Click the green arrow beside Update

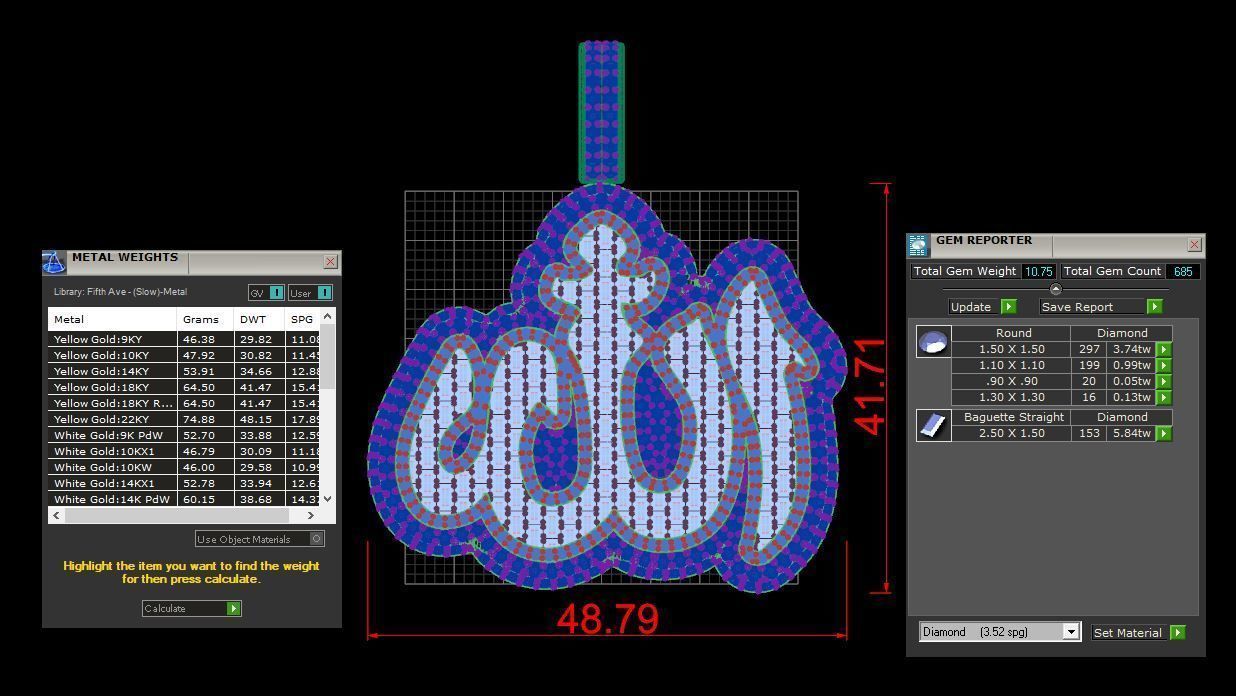tap(1008, 307)
